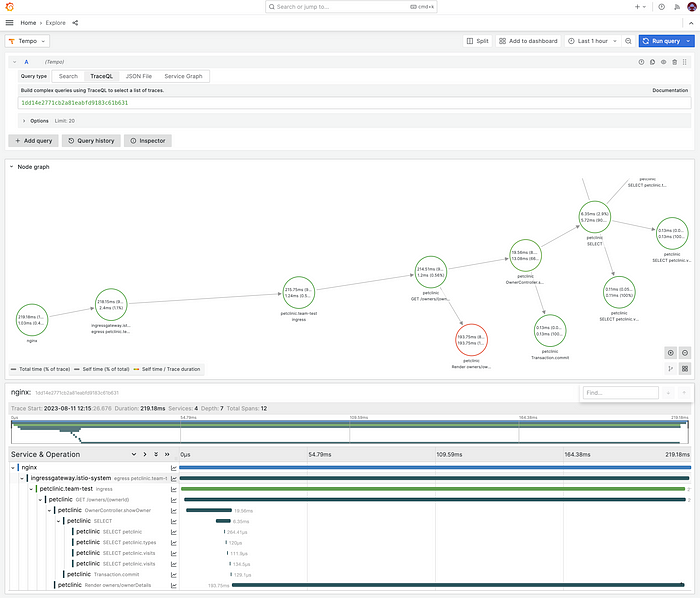The image size is (700, 598).
Task: Open the hamburger navigation menu
Action: pos(9,23)
